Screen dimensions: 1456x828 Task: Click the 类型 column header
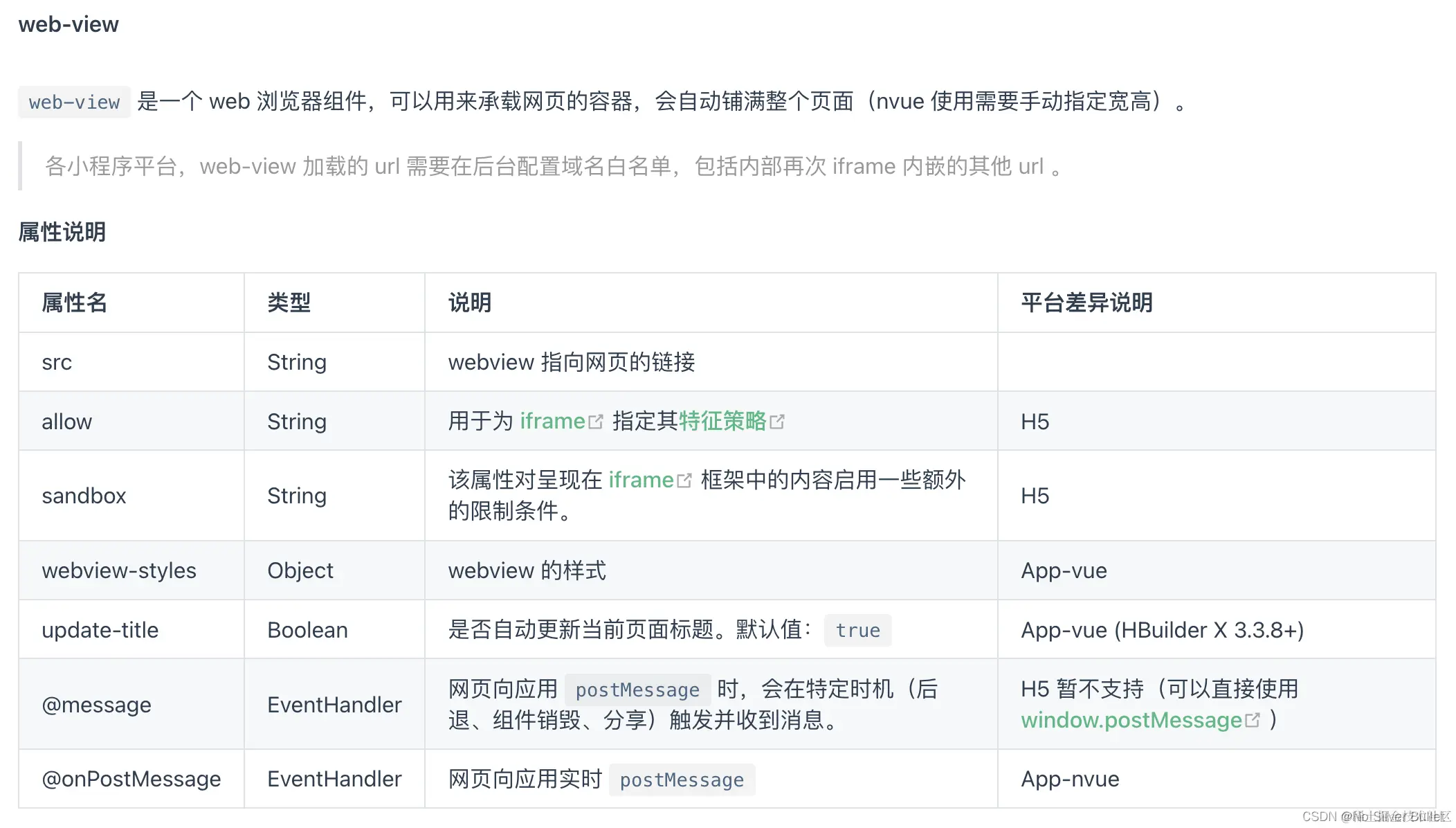[289, 303]
